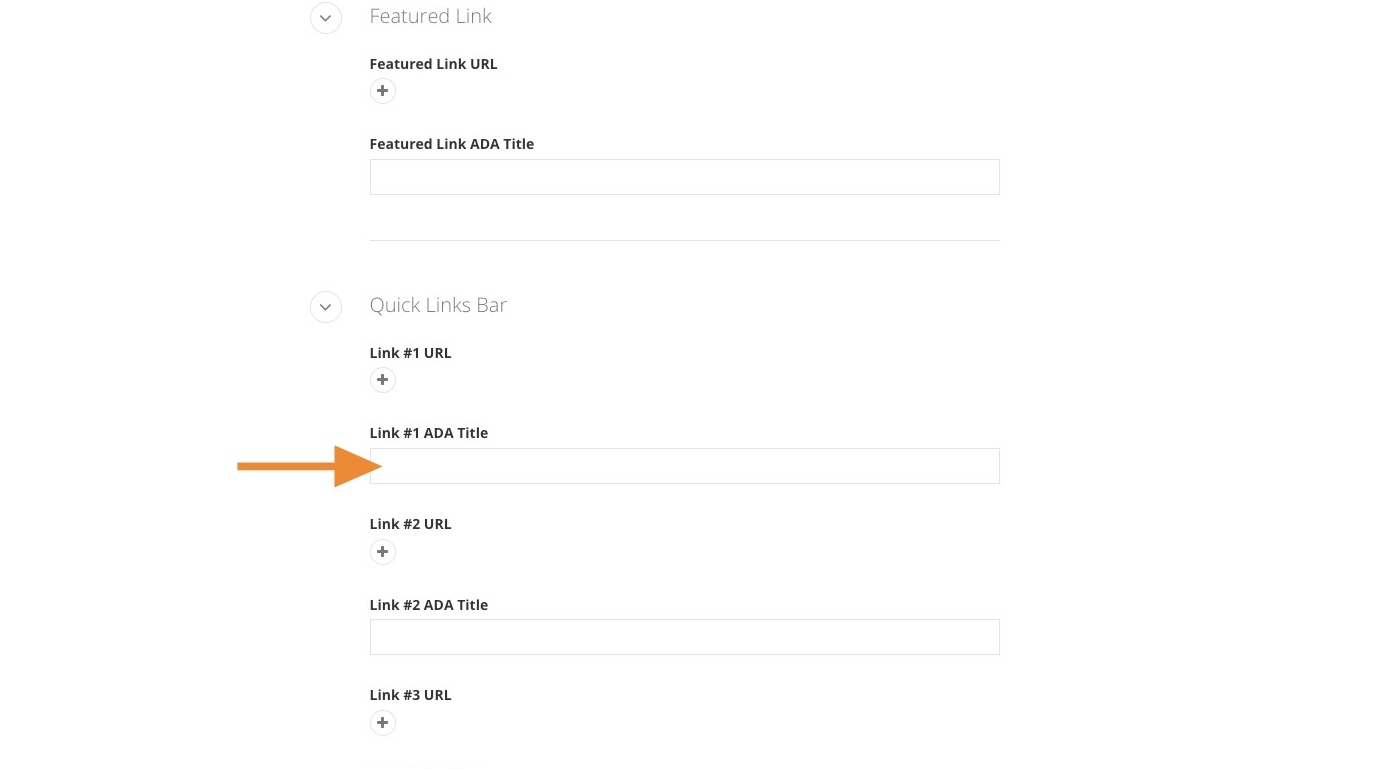
Task: Collapse the Quick Links Bar section
Action: 326,307
